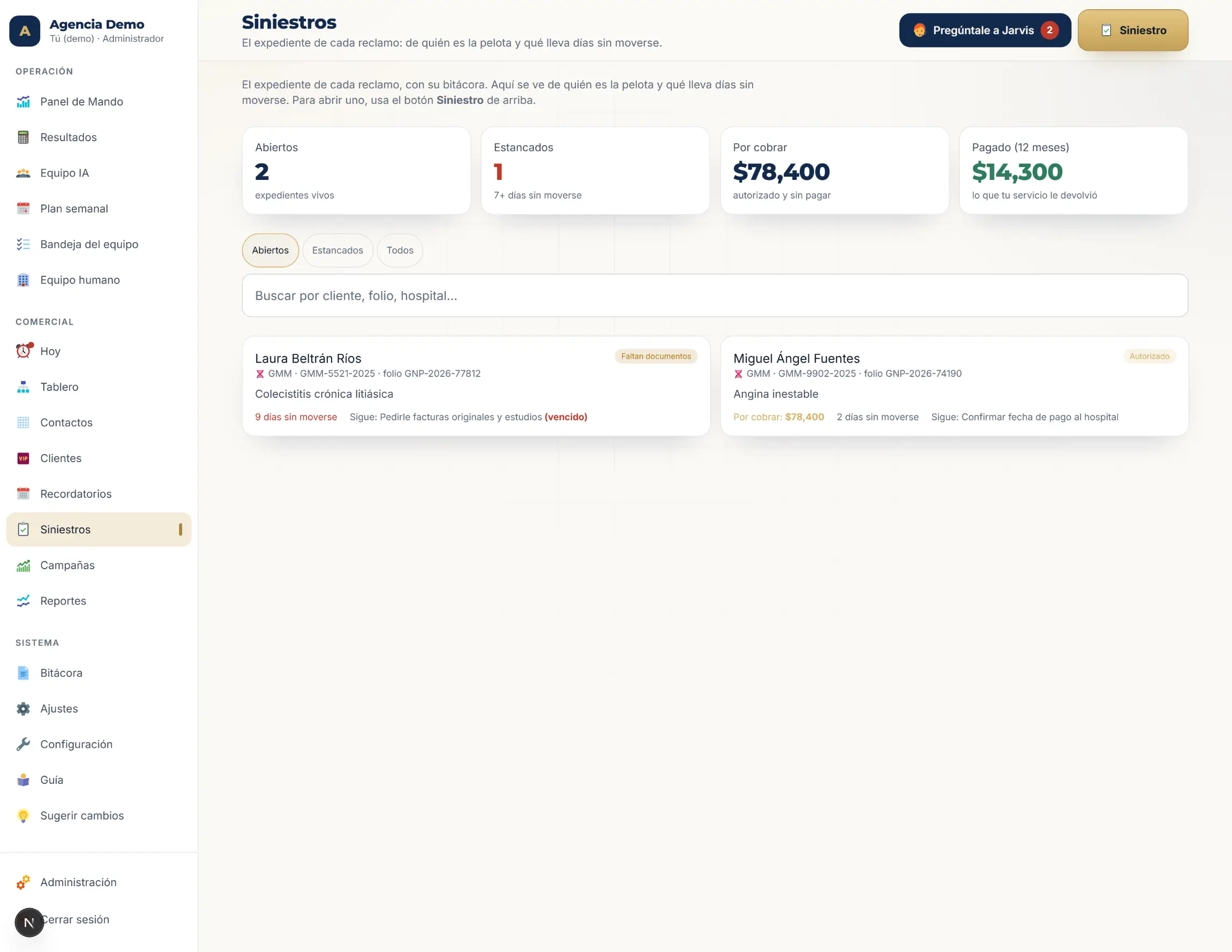This screenshot has width=1232, height=952.
Task: Click the gold Siniestro button
Action: 1133,31
